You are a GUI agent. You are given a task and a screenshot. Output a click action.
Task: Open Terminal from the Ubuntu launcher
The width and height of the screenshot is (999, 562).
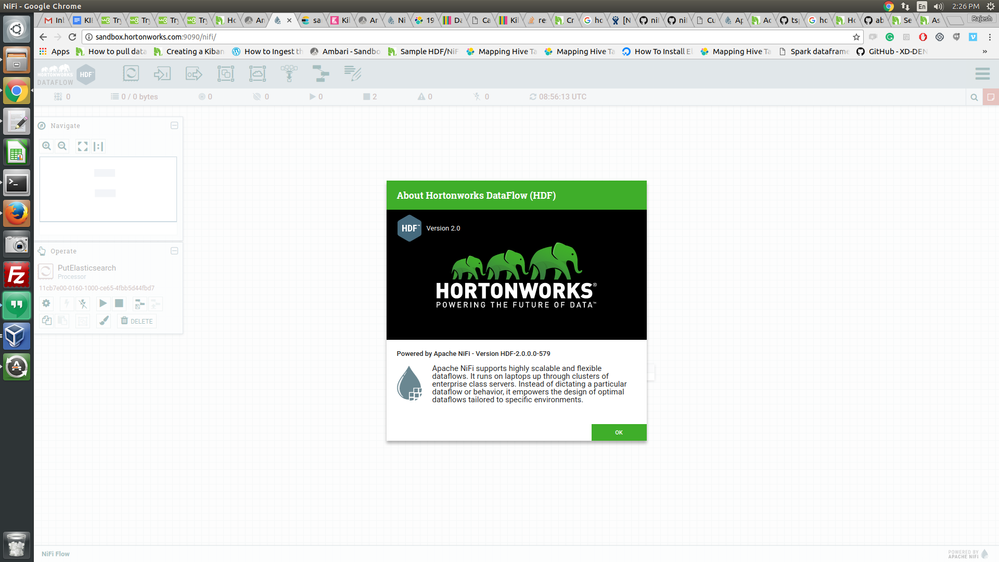[x=17, y=183]
